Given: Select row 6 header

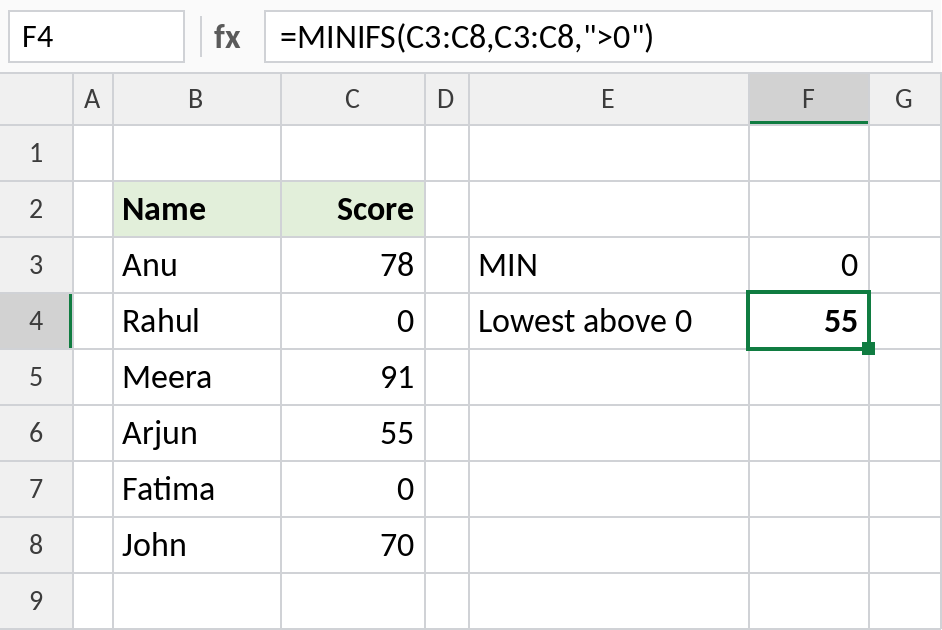Looking at the screenshot, I should click(36, 433).
